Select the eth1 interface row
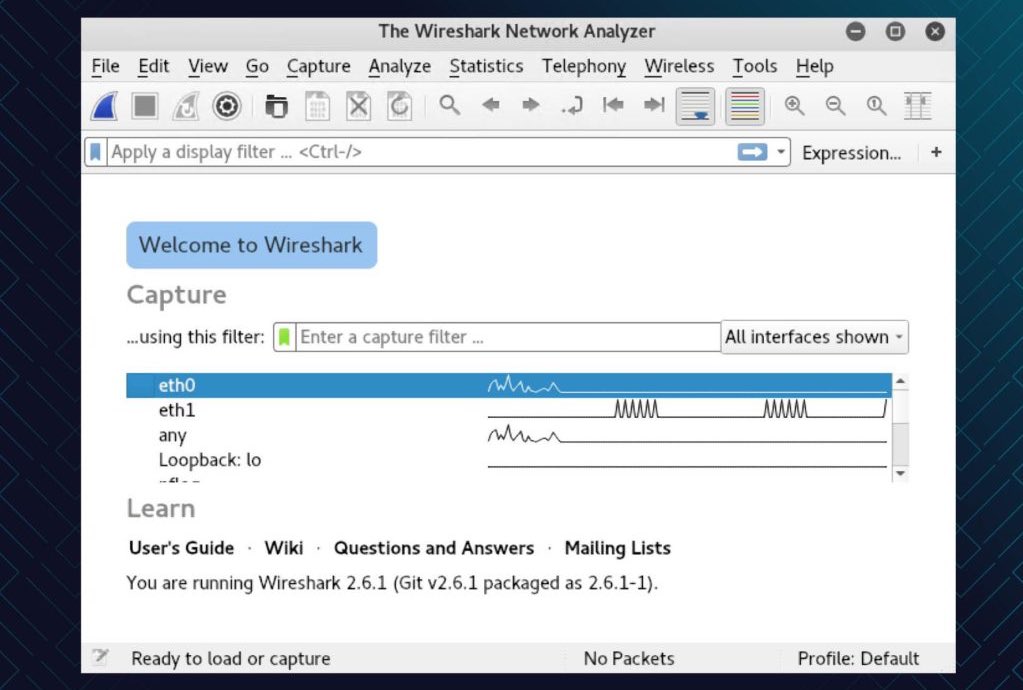Image resolution: width=1023 pixels, height=690 pixels. pyautogui.click(x=509, y=410)
